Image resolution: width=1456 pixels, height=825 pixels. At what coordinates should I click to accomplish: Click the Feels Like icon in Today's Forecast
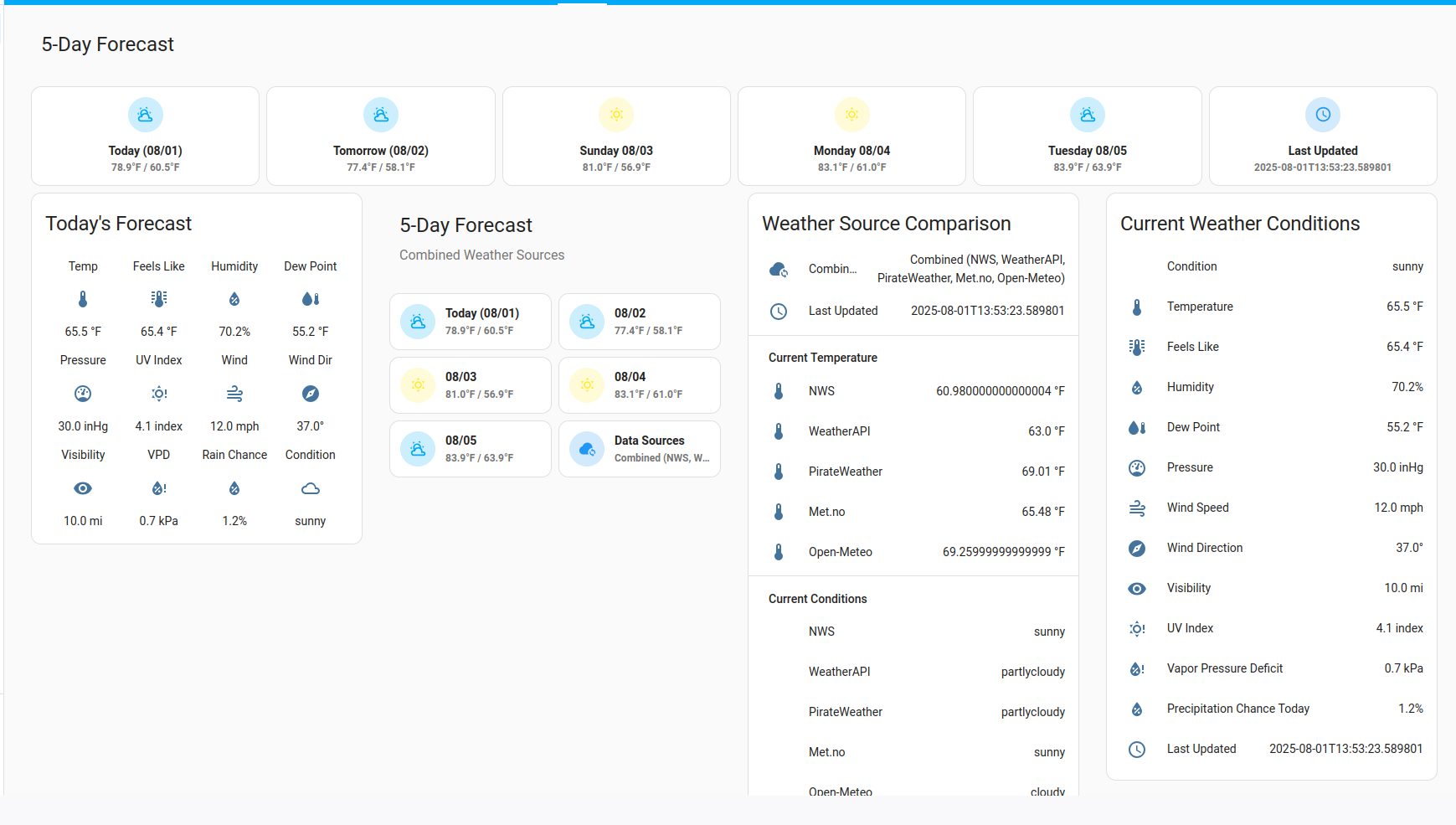point(159,299)
